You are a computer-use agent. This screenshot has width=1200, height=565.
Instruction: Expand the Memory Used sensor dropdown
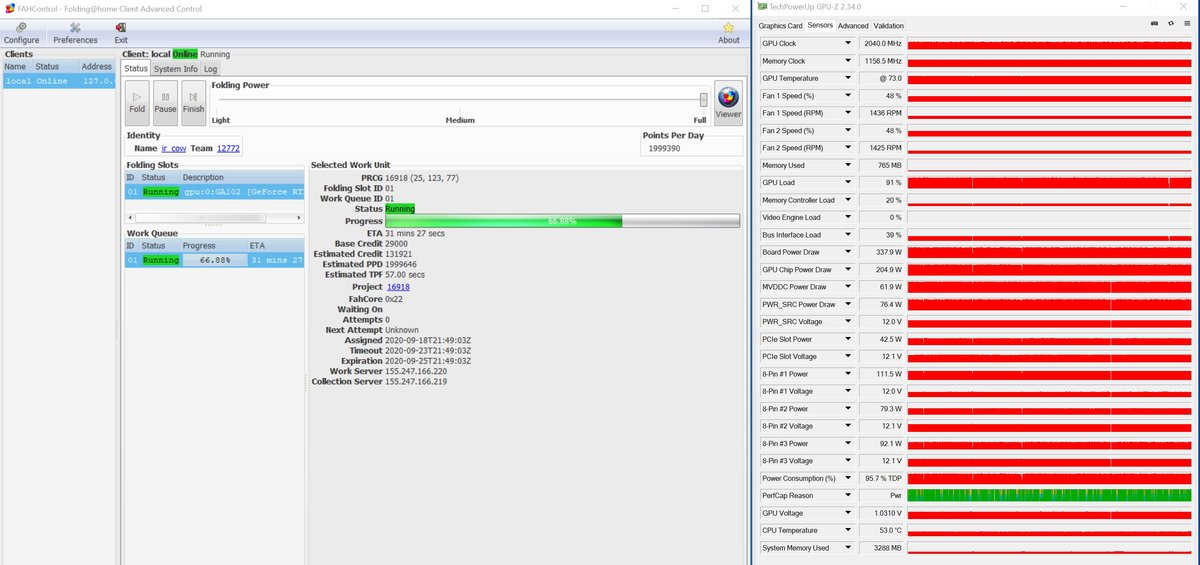(x=848, y=165)
